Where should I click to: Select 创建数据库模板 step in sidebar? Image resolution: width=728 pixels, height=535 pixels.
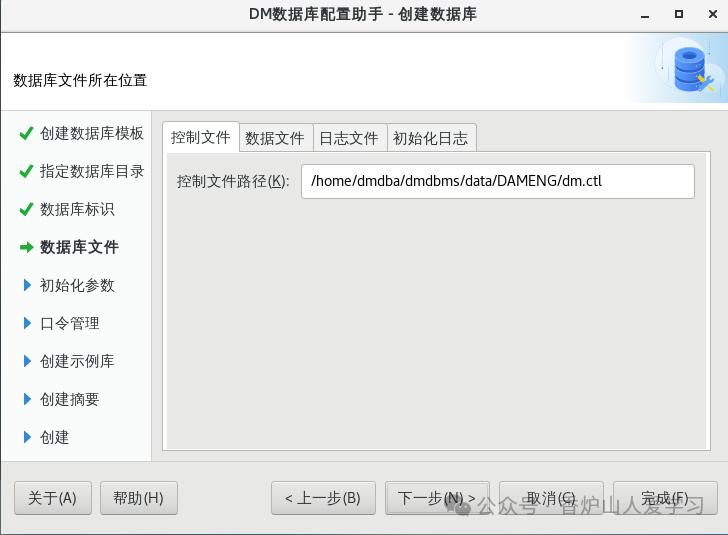(91, 133)
